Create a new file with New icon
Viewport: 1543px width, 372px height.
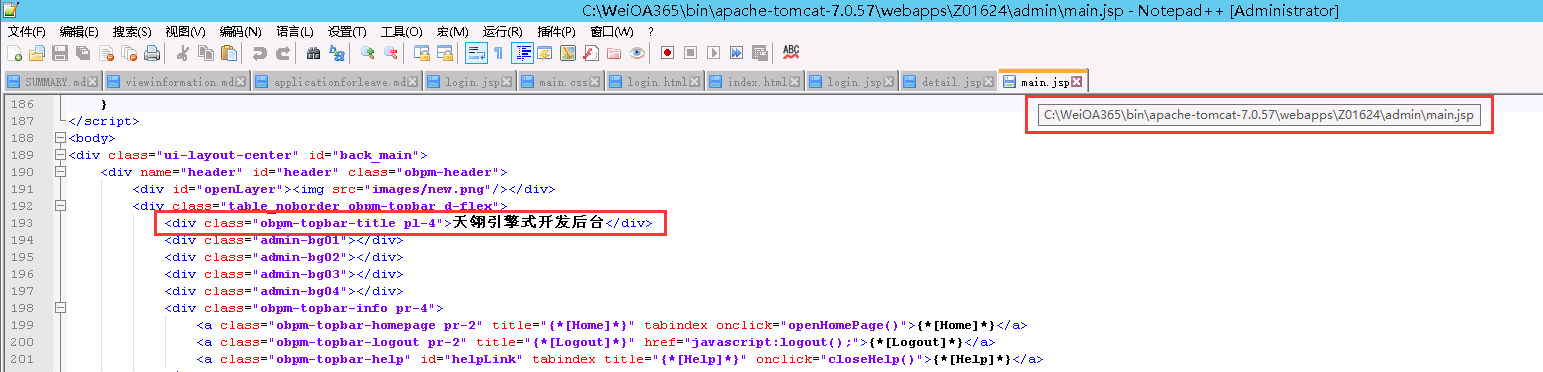[x=14, y=53]
